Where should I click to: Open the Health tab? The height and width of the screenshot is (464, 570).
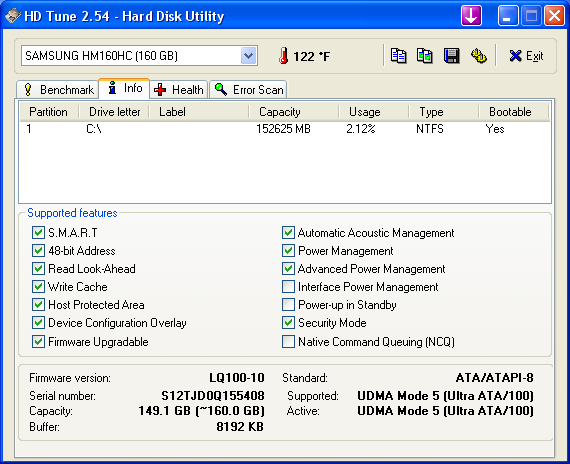point(178,89)
